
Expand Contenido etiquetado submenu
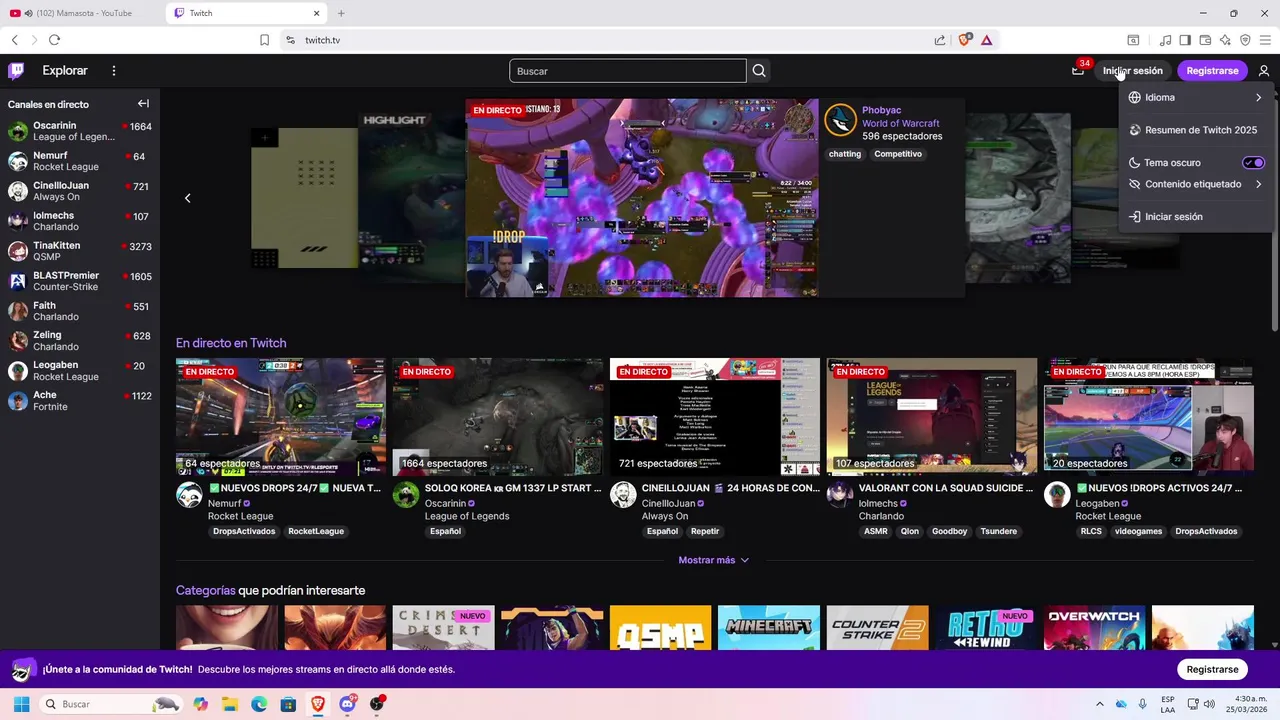[1196, 184]
